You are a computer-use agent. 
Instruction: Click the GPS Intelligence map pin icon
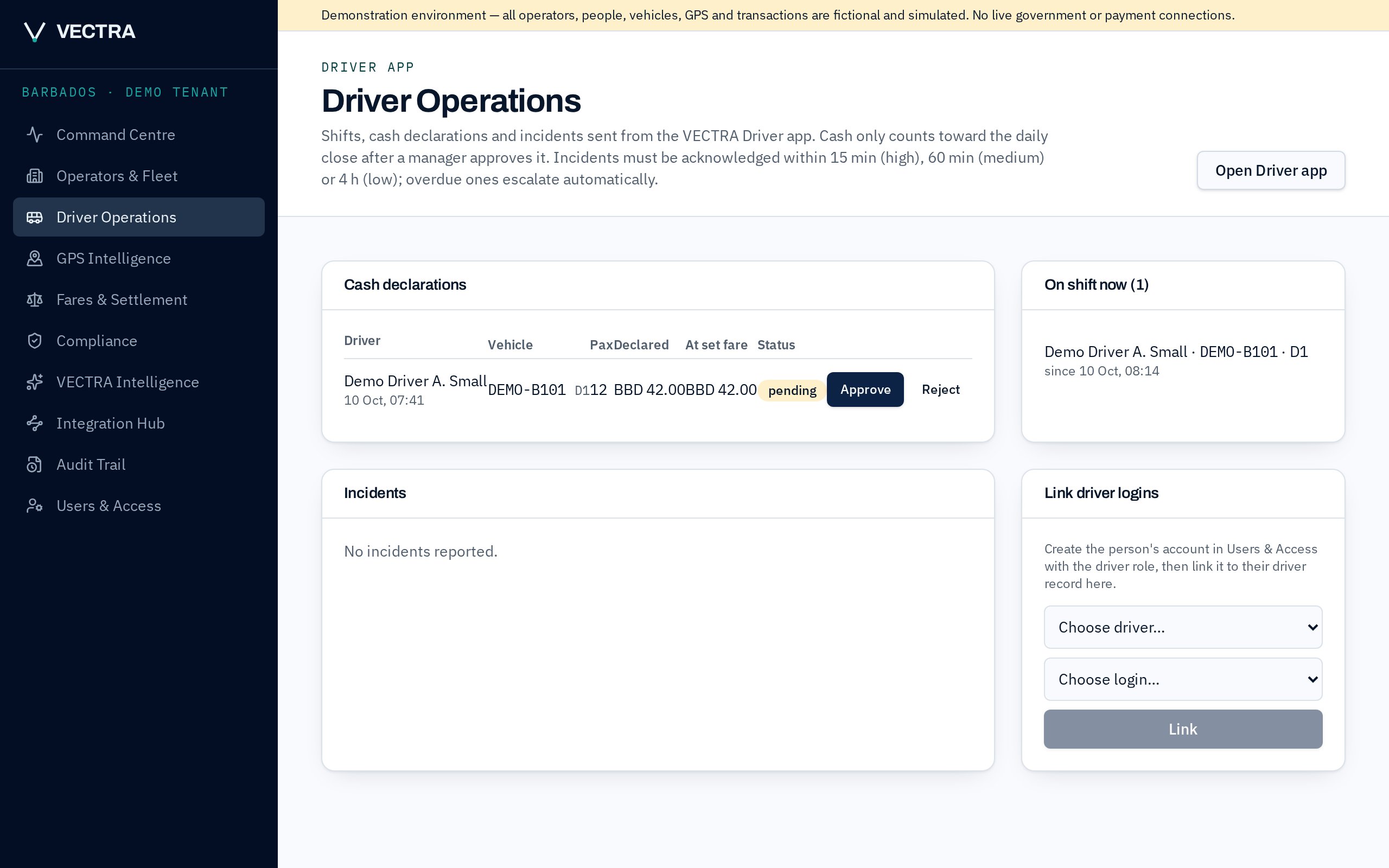(x=34, y=259)
